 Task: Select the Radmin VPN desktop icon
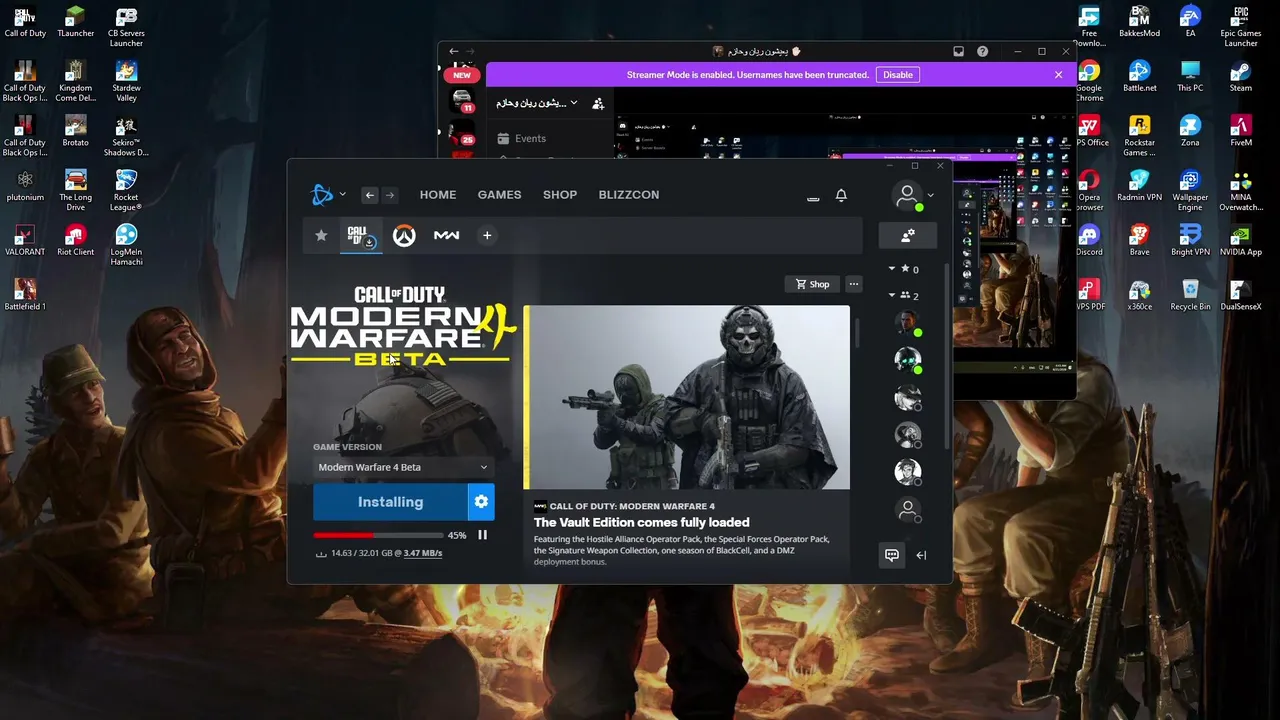point(1140,186)
